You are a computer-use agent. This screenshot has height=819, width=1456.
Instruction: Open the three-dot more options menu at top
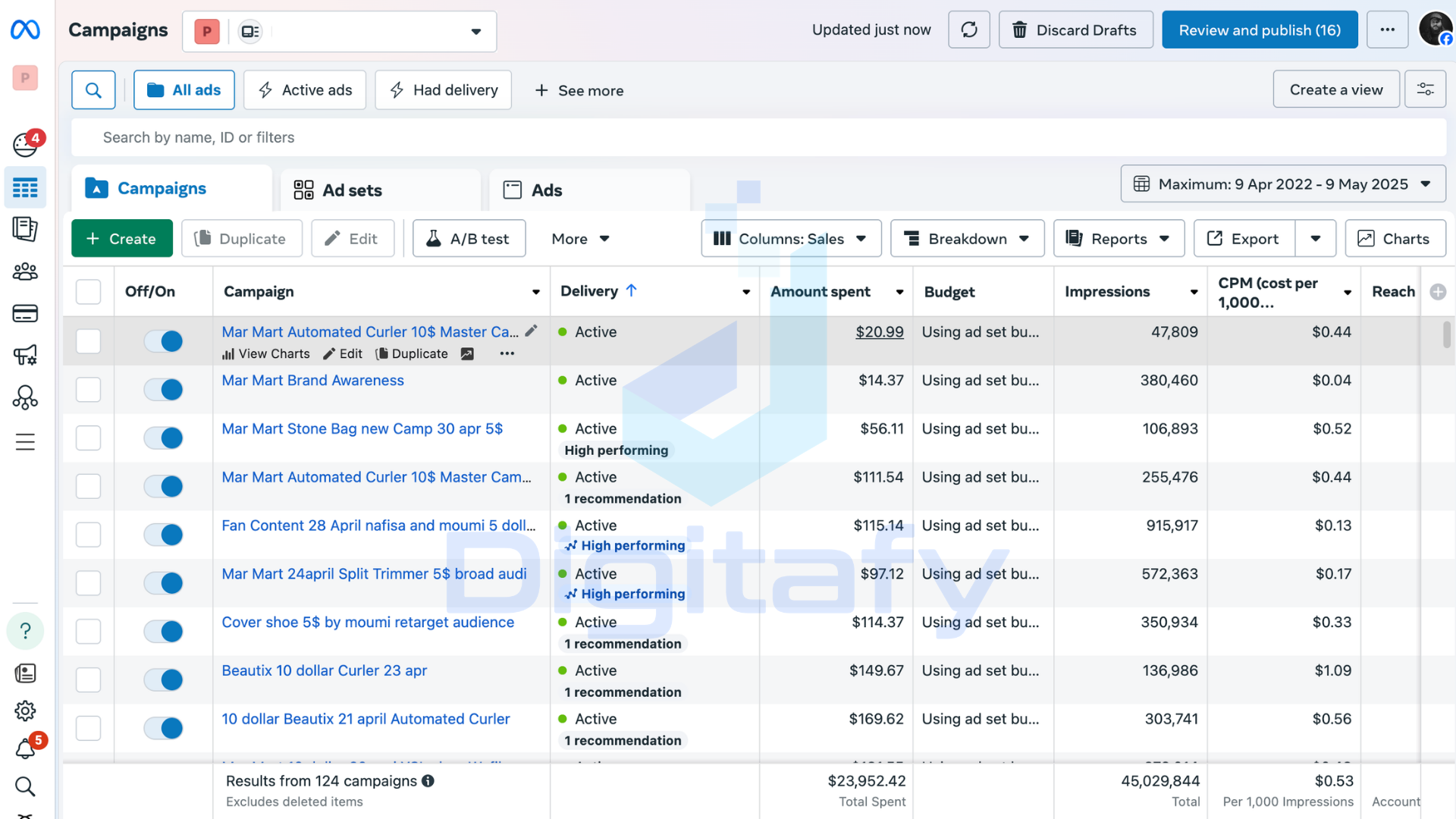(x=1387, y=30)
